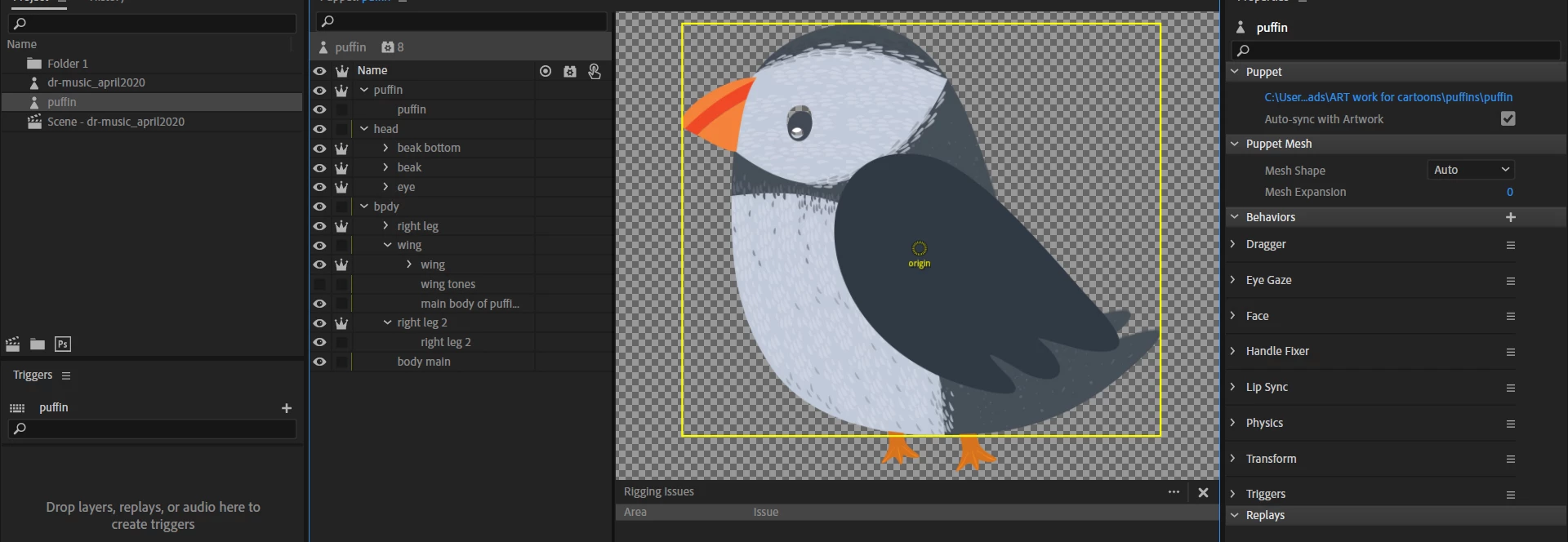Toggle independence crown for right leg layer
The width and height of the screenshot is (1568, 542).
[341, 226]
